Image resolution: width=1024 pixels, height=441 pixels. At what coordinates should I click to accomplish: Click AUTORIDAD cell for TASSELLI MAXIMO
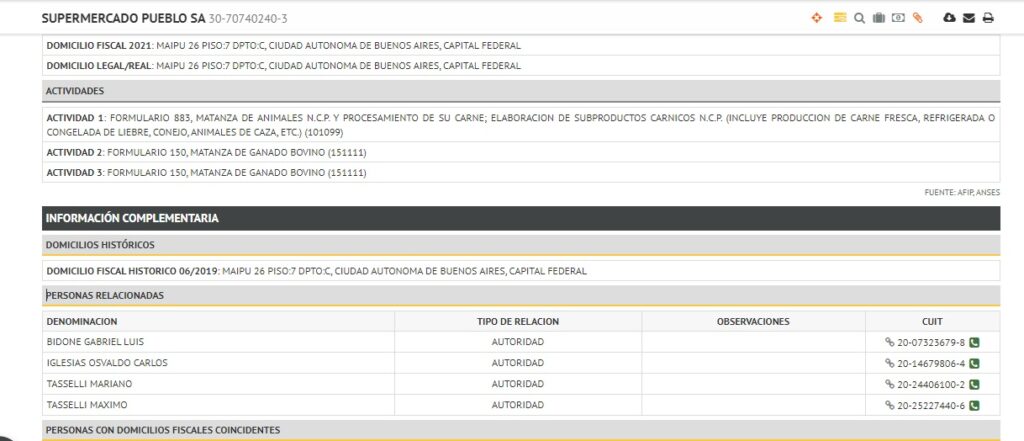[518, 404]
